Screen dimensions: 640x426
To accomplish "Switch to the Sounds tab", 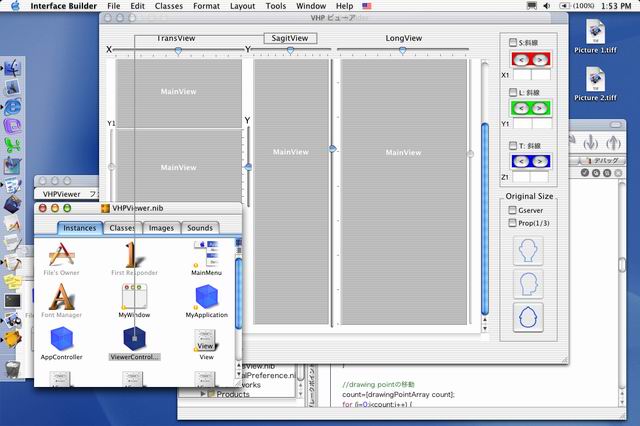I will [x=200, y=228].
